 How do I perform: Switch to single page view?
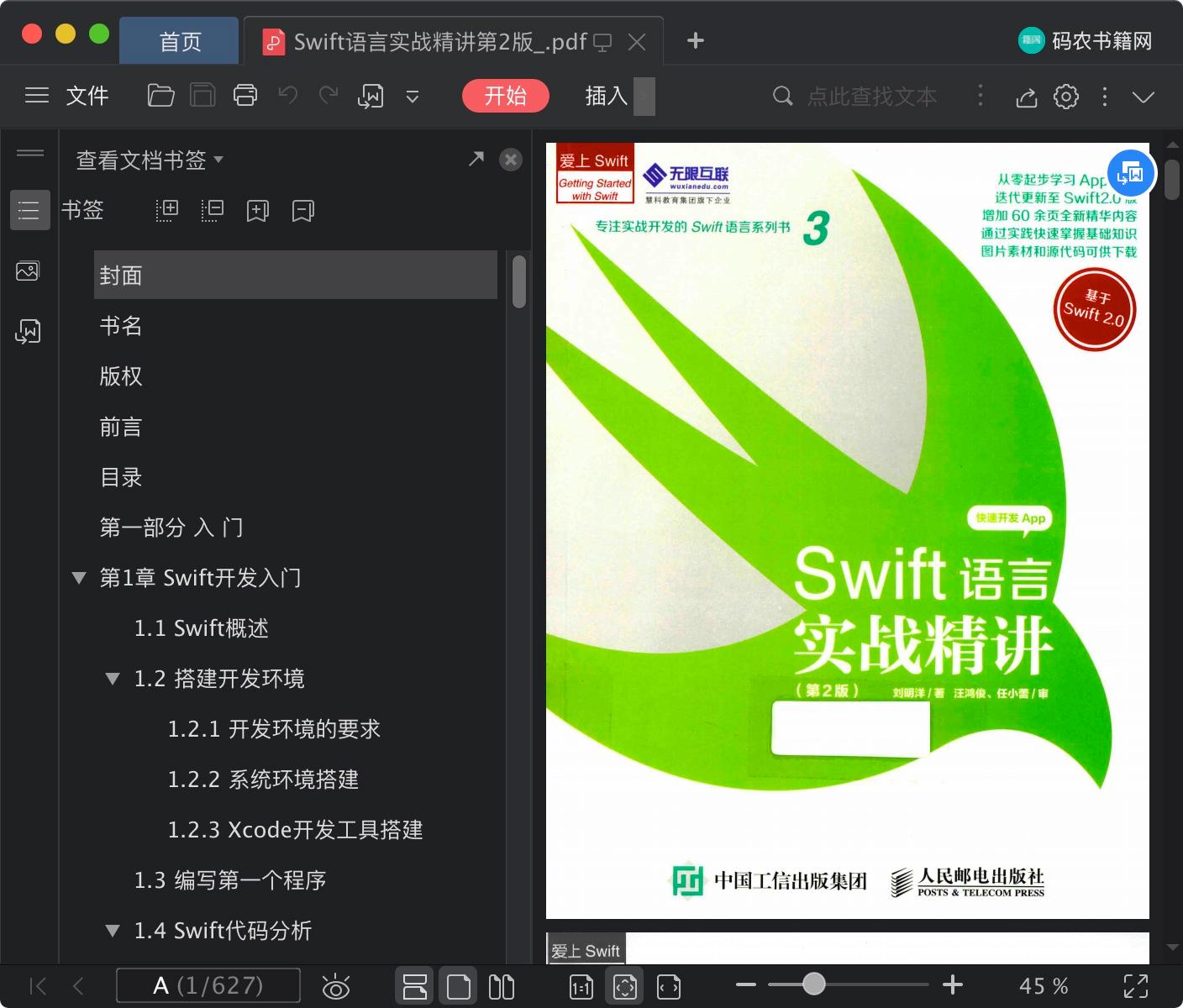458,985
